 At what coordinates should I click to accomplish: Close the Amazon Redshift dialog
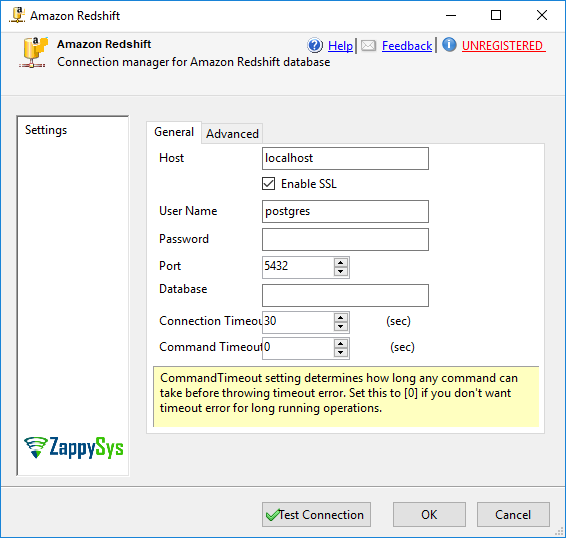(x=542, y=16)
